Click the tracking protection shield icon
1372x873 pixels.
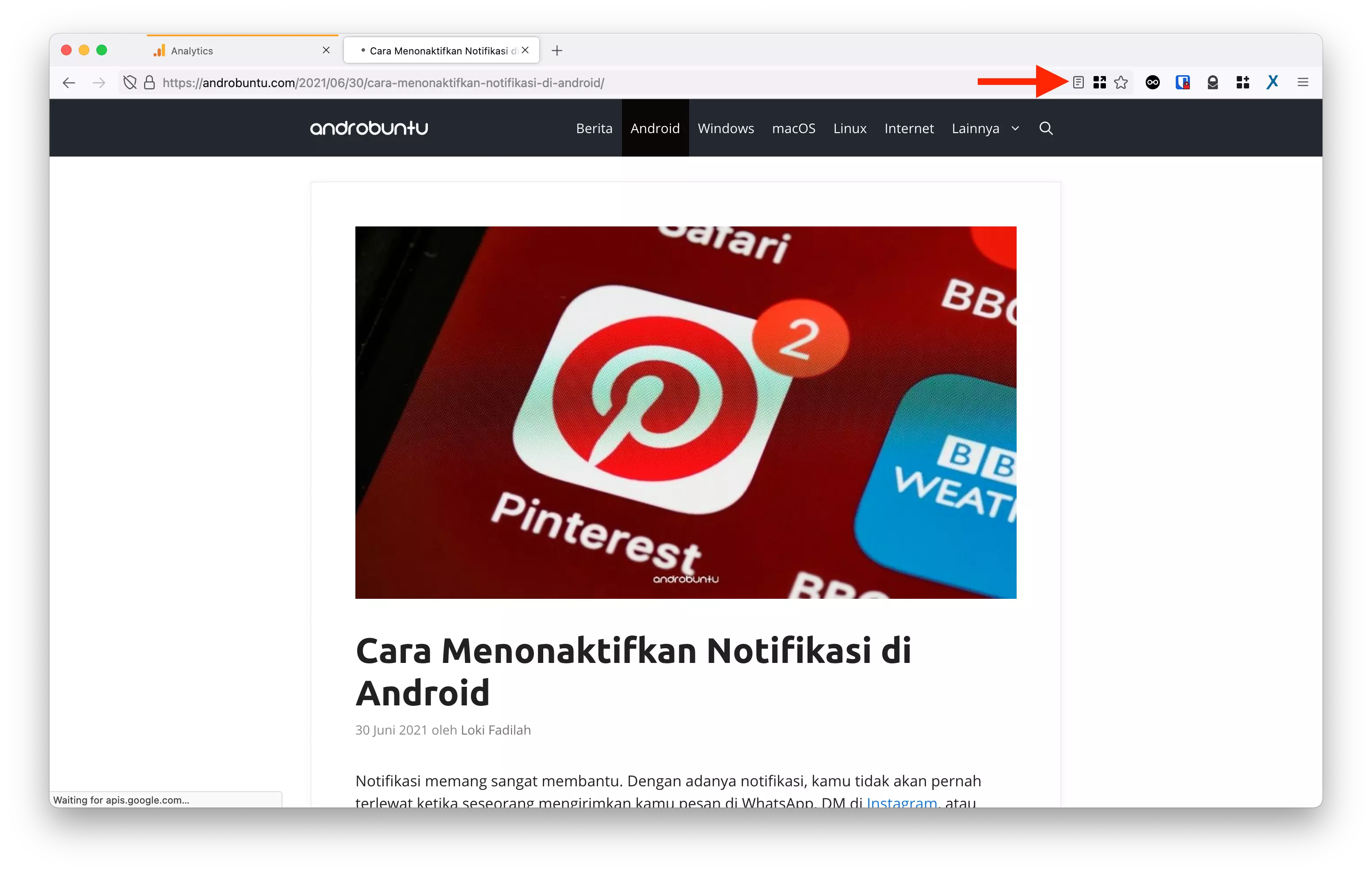130,82
